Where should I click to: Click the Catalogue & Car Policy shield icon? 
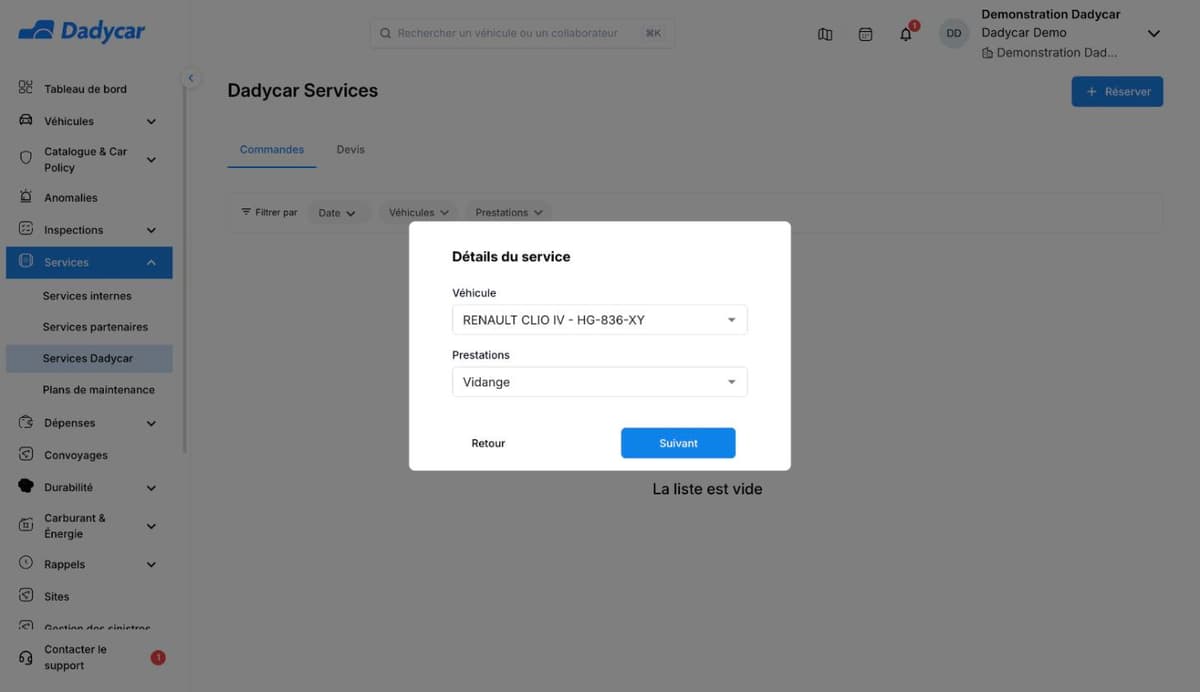click(x=26, y=158)
